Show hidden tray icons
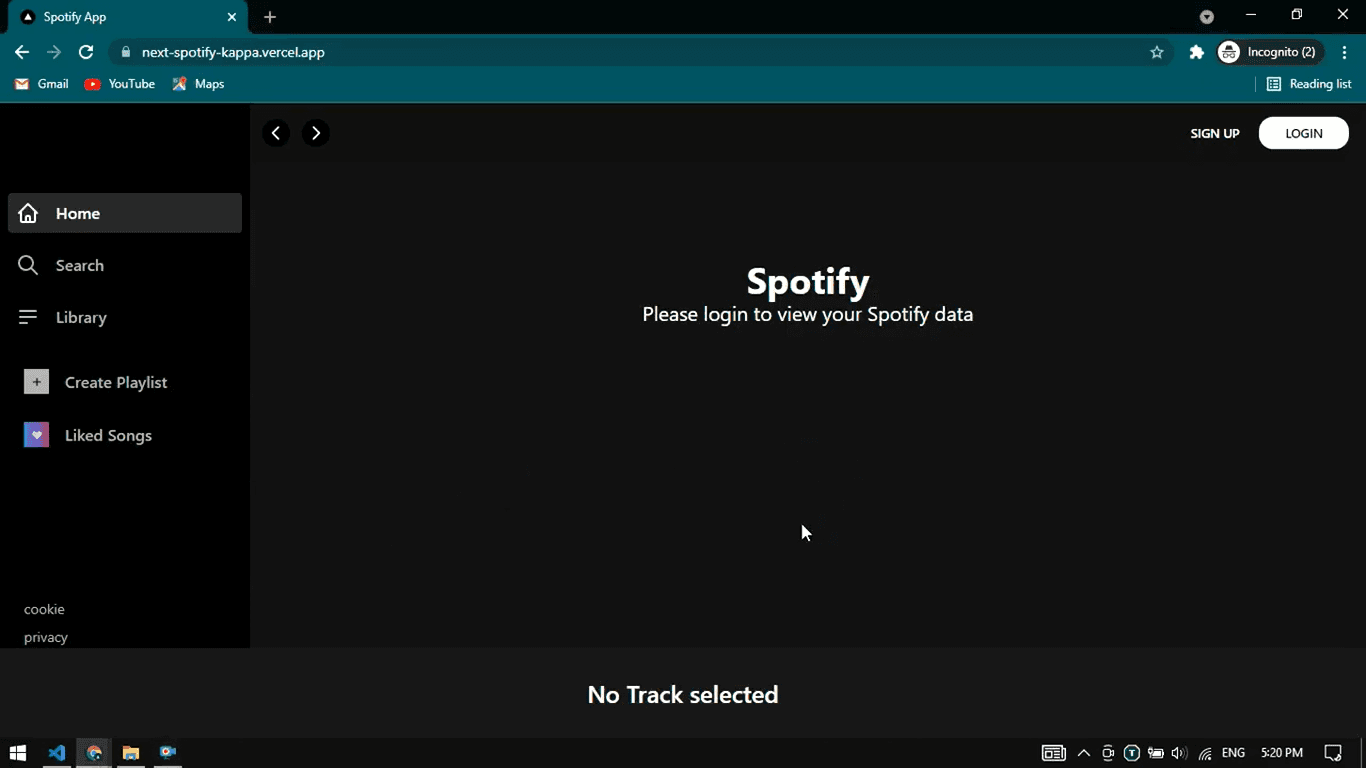Image resolution: width=1366 pixels, height=768 pixels. point(1084,753)
